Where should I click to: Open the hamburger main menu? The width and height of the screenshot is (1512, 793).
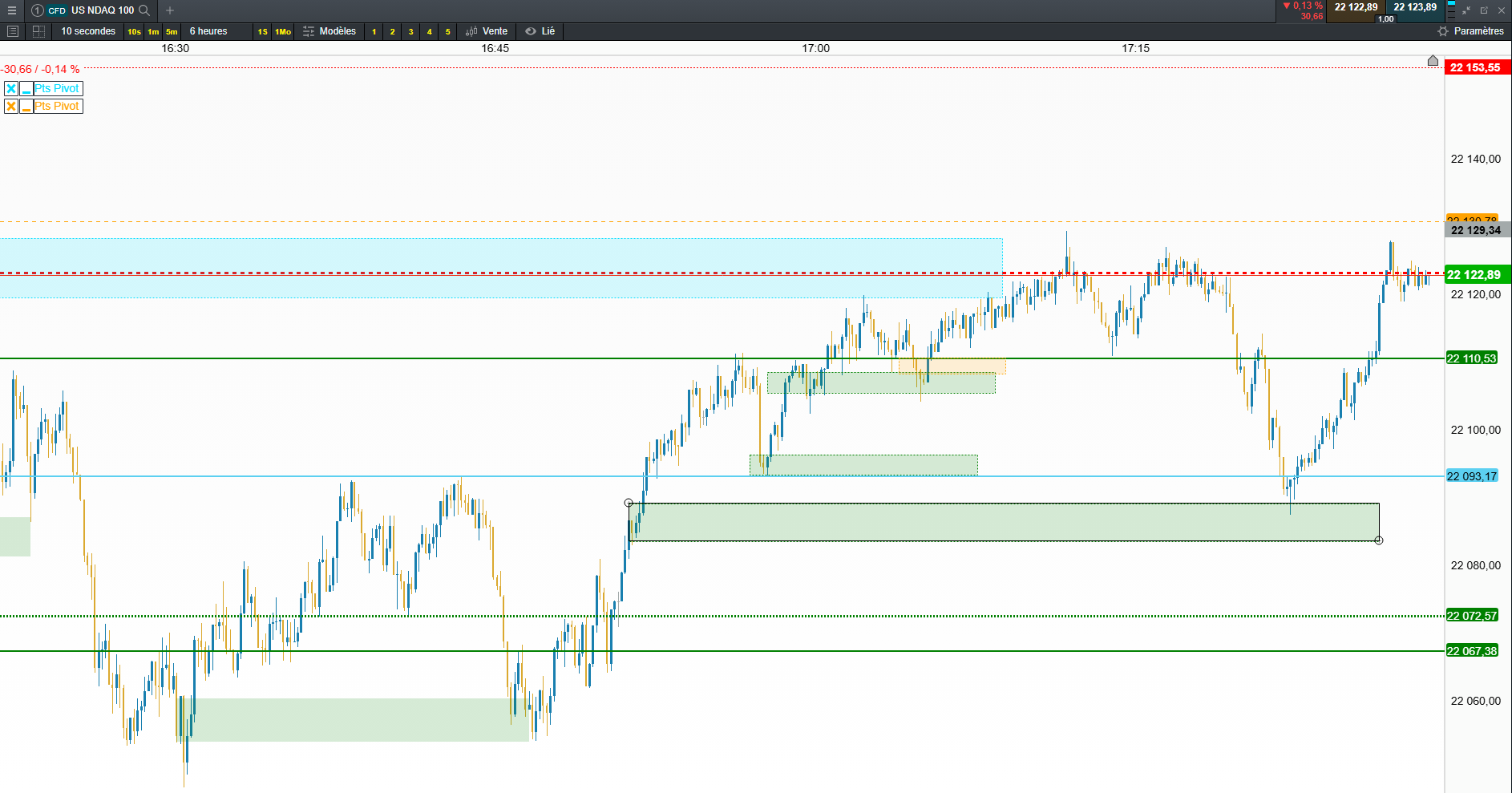(11, 10)
